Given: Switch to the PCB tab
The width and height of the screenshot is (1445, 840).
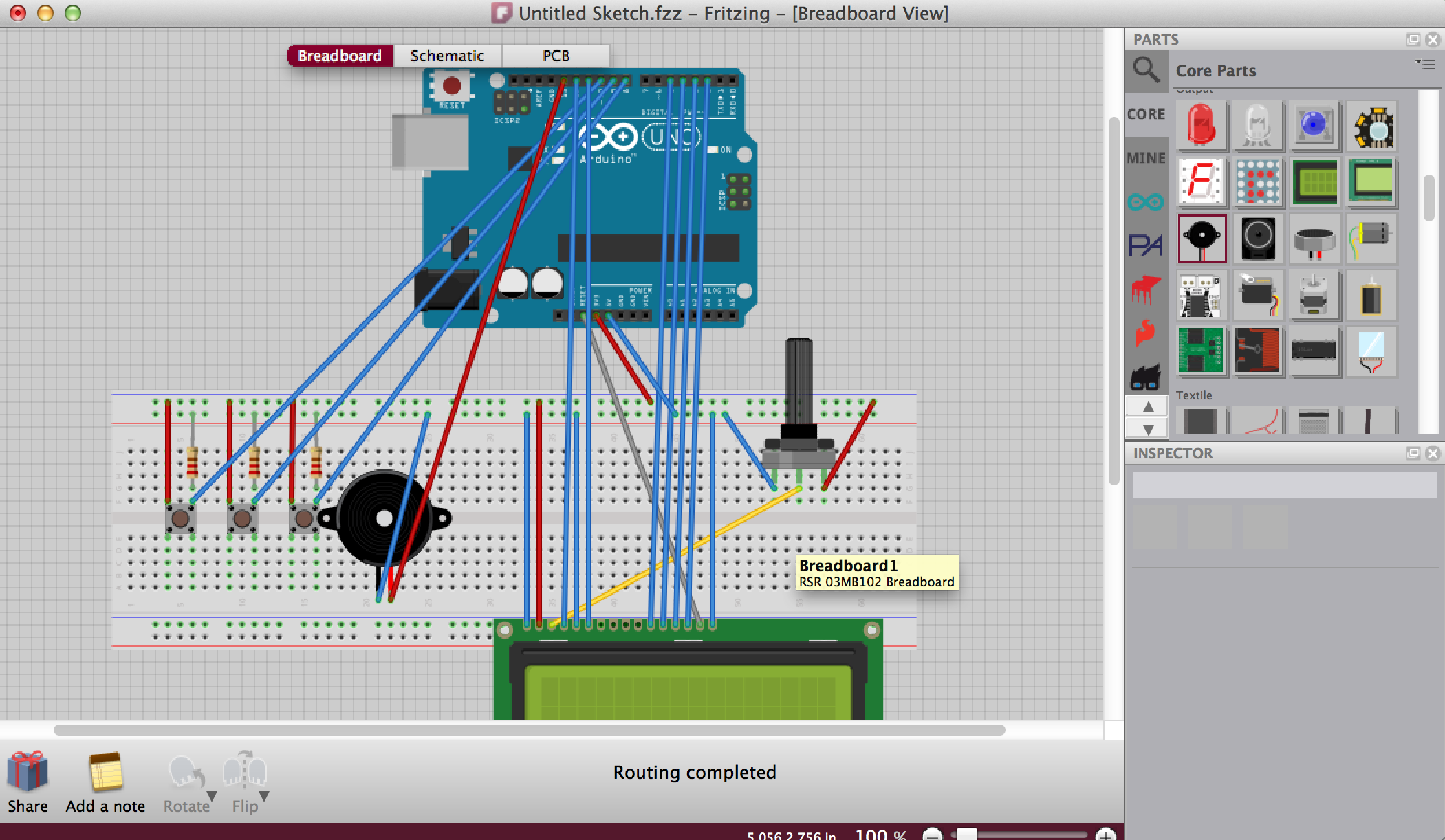Looking at the screenshot, I should 556,56.
